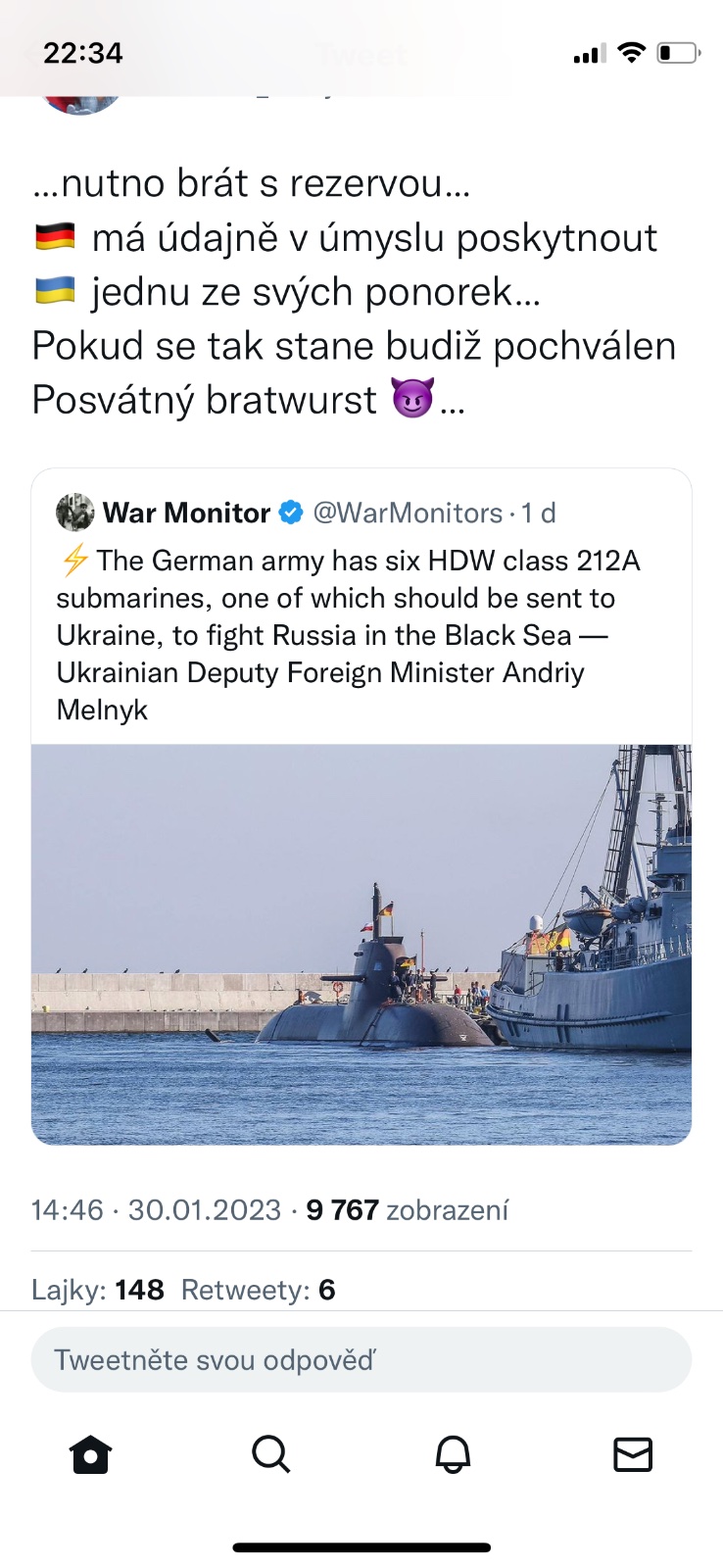
Task: Tap the Wi-Fi status icon
Action: tap(633, 53)
